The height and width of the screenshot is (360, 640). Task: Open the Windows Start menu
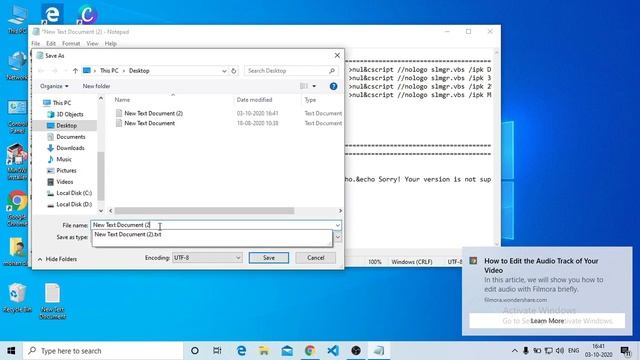[x=11, y=351]
